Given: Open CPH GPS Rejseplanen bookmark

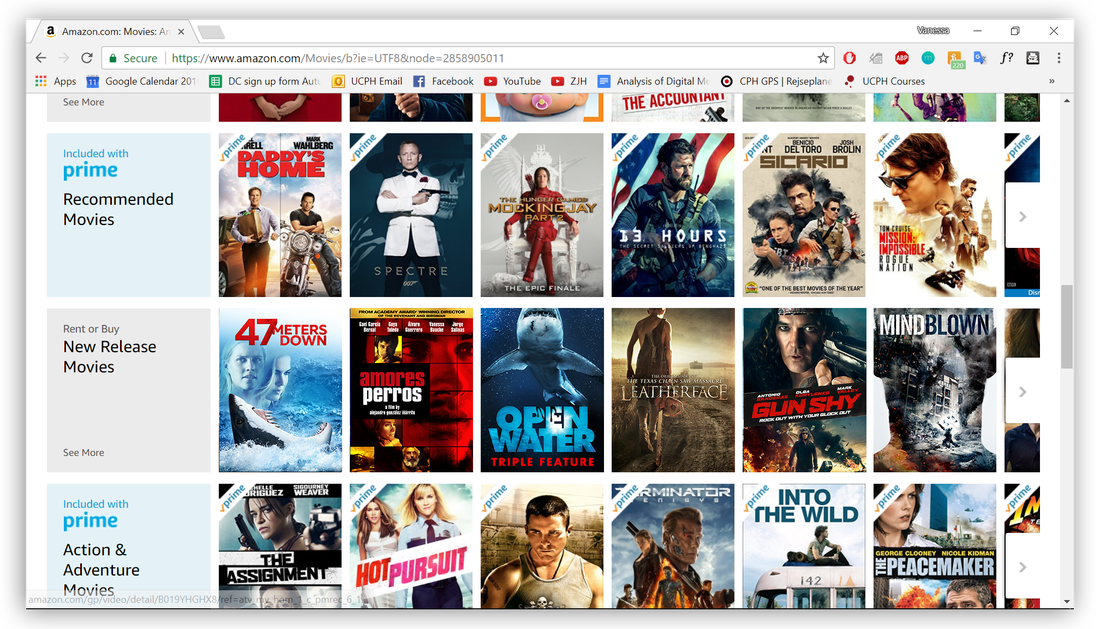Looking at the screenshot, I should (x=776, y=81).
